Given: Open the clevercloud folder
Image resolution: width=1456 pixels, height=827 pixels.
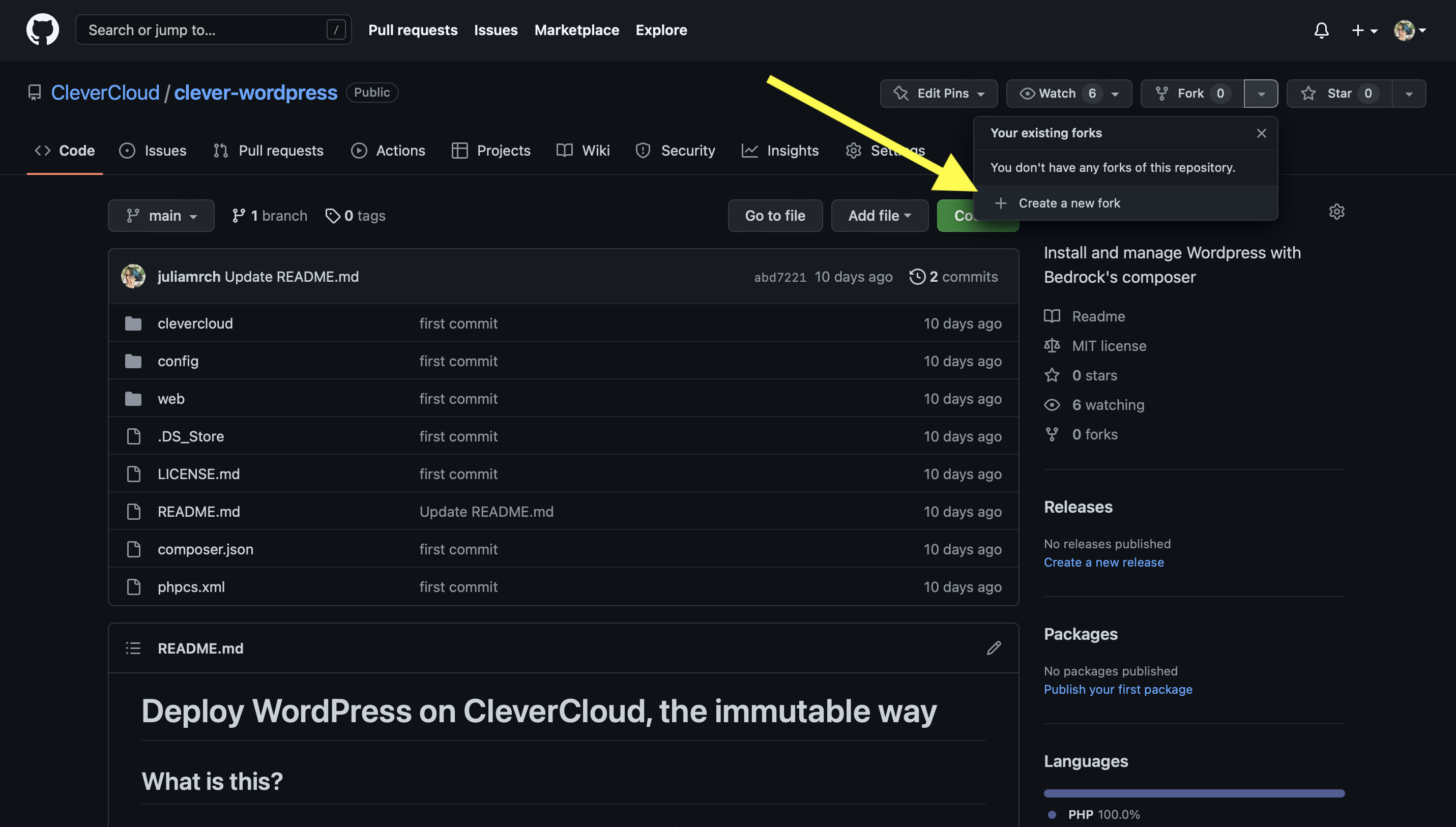Looking at the screenshot, I should pyautogui.click(x=195, y=323).
